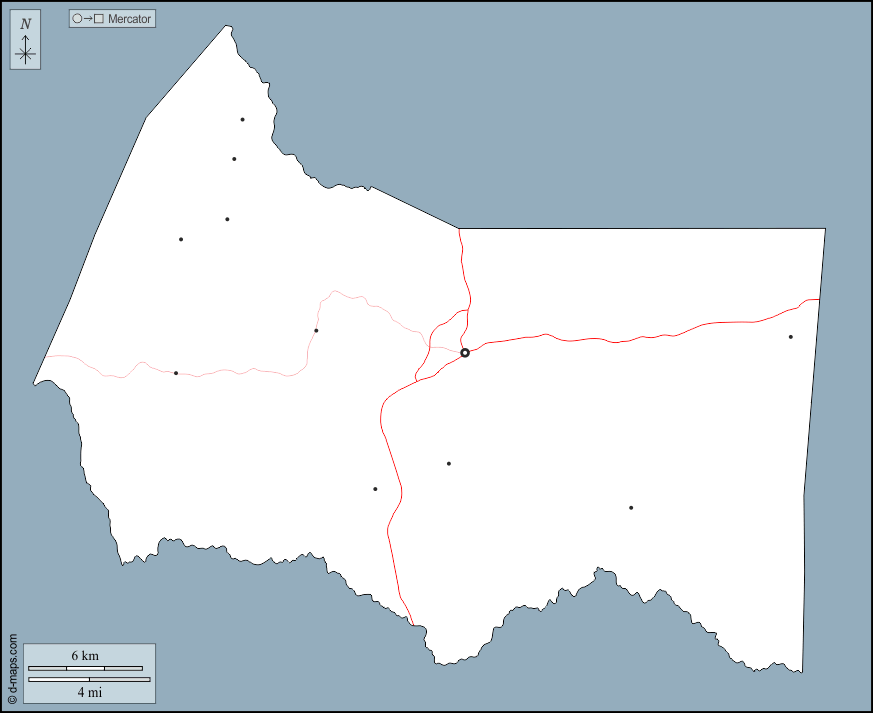Click the town dot just south of the capital
Screen dimensions: 873x713
449,464
